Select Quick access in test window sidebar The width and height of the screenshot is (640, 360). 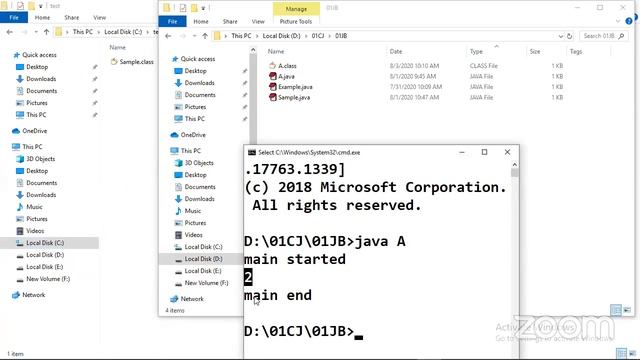[x=39, y=55]
